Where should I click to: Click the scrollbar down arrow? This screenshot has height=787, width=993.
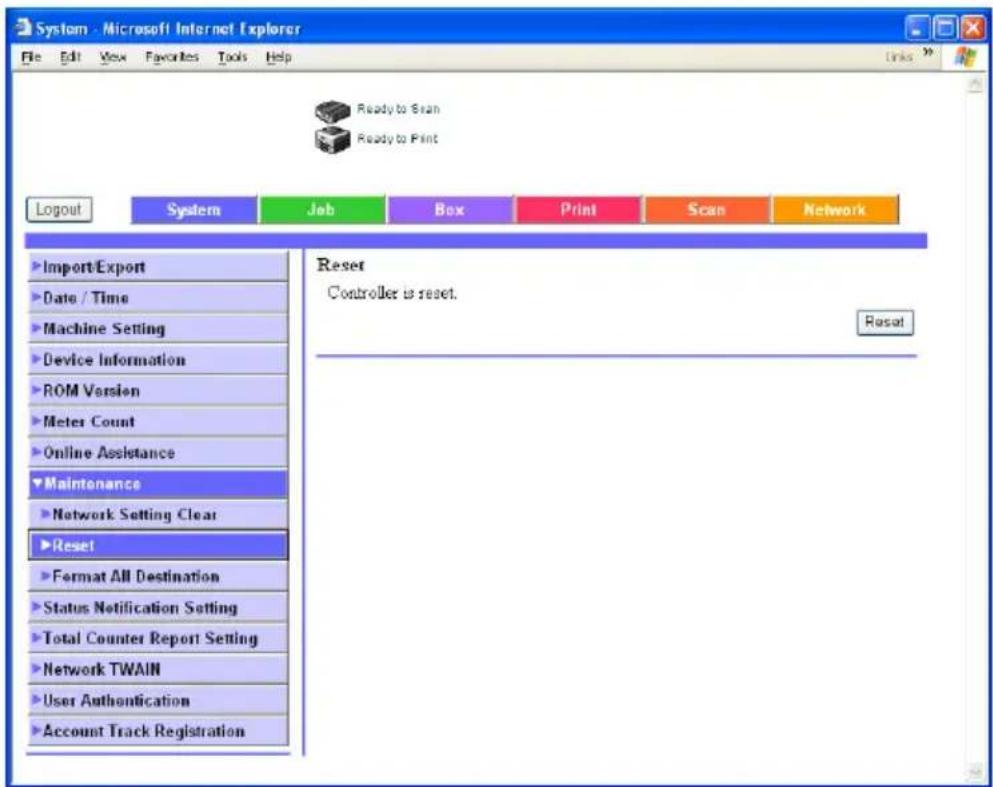(975, 771)
